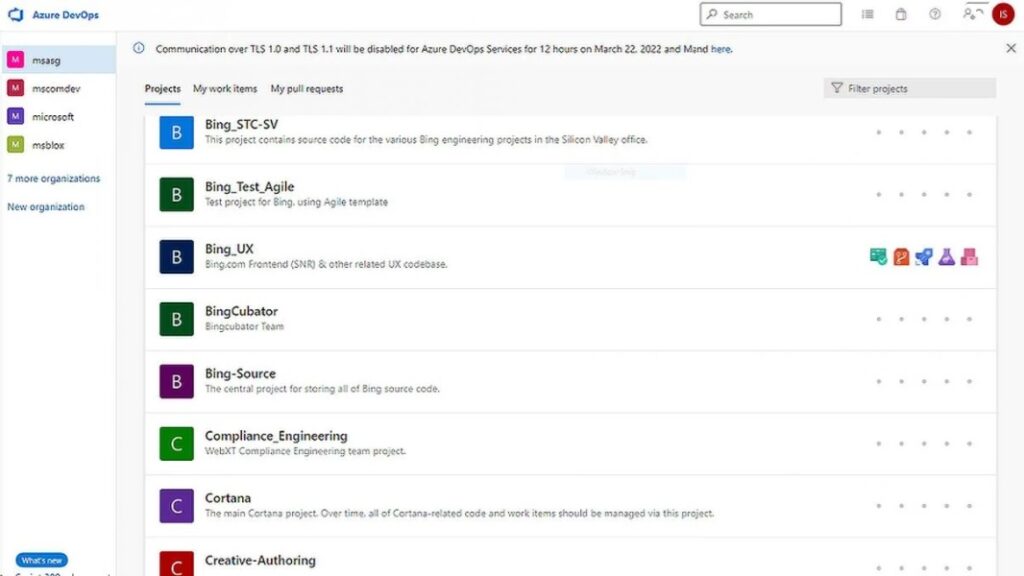
Task: Click inside the Search input field
Action: point(770,14)
